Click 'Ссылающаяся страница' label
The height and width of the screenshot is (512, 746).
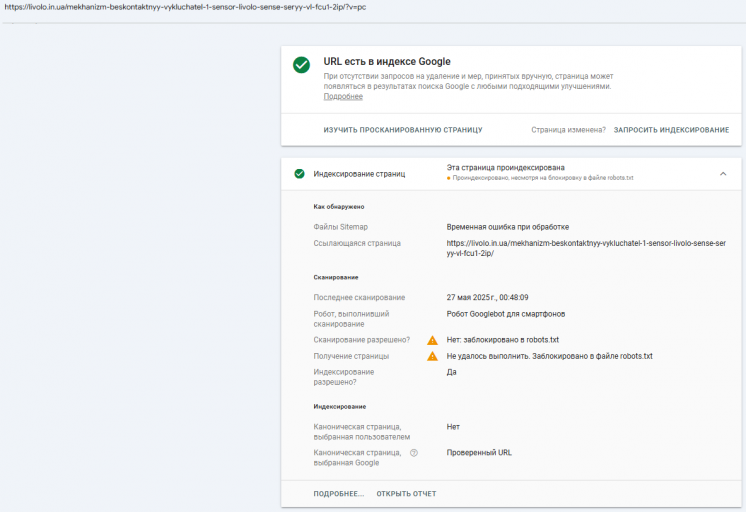tap(357, 243)
